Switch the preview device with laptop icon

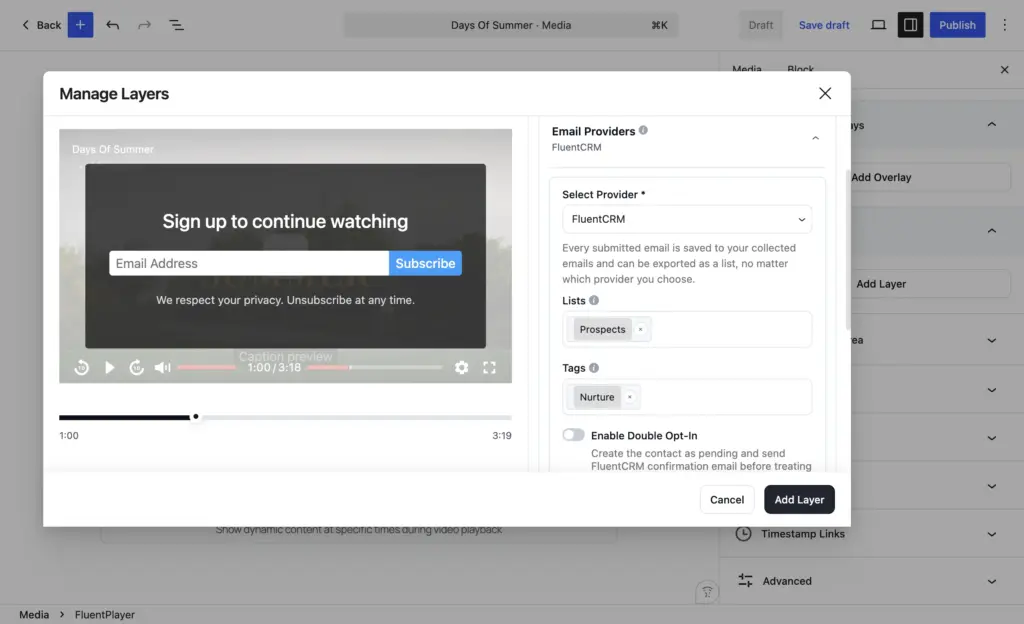pos(878,25)
